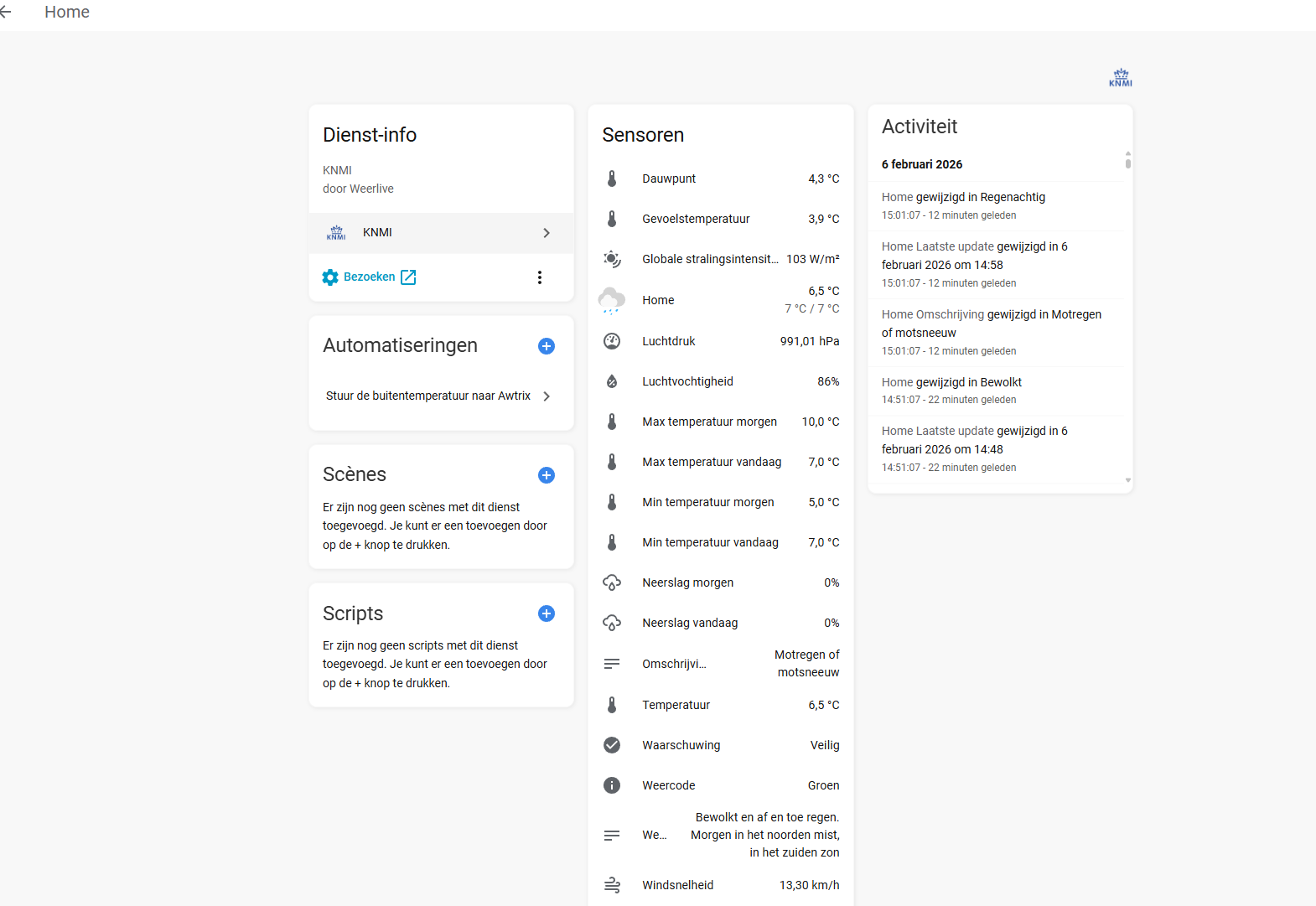Click the Windsnelheid wind icon
This screenshot has width=1316, height=906.
(612, 885)
